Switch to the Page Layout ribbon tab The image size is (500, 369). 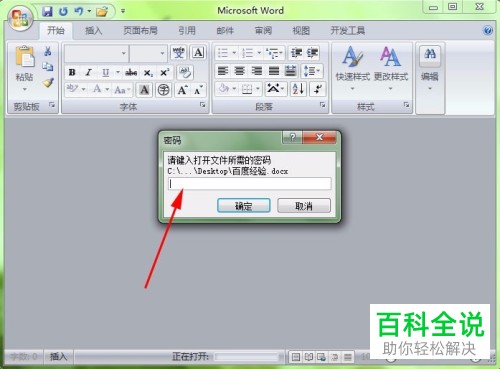[140, 31]
